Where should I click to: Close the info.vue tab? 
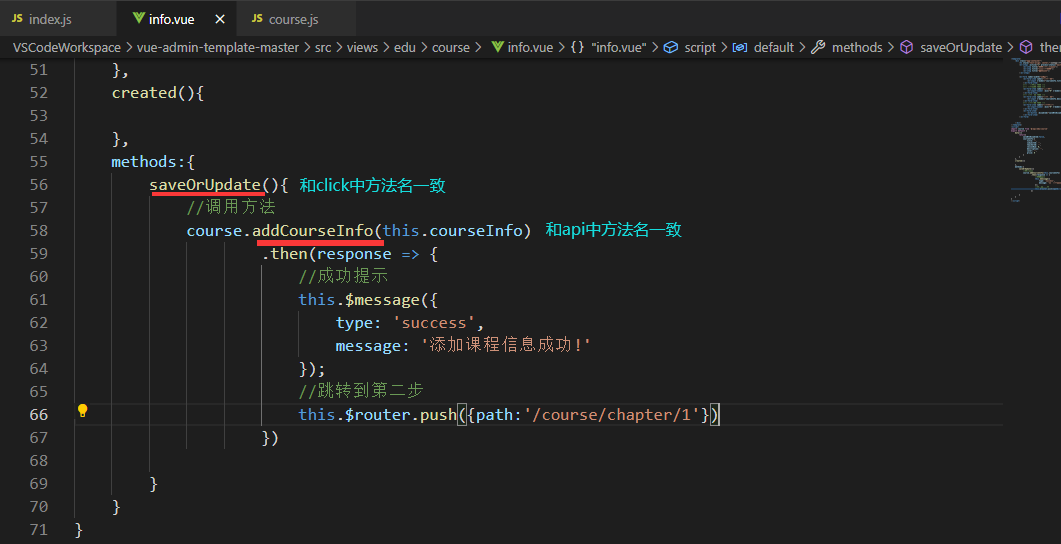pyautogui.click(x=220, y=20)
